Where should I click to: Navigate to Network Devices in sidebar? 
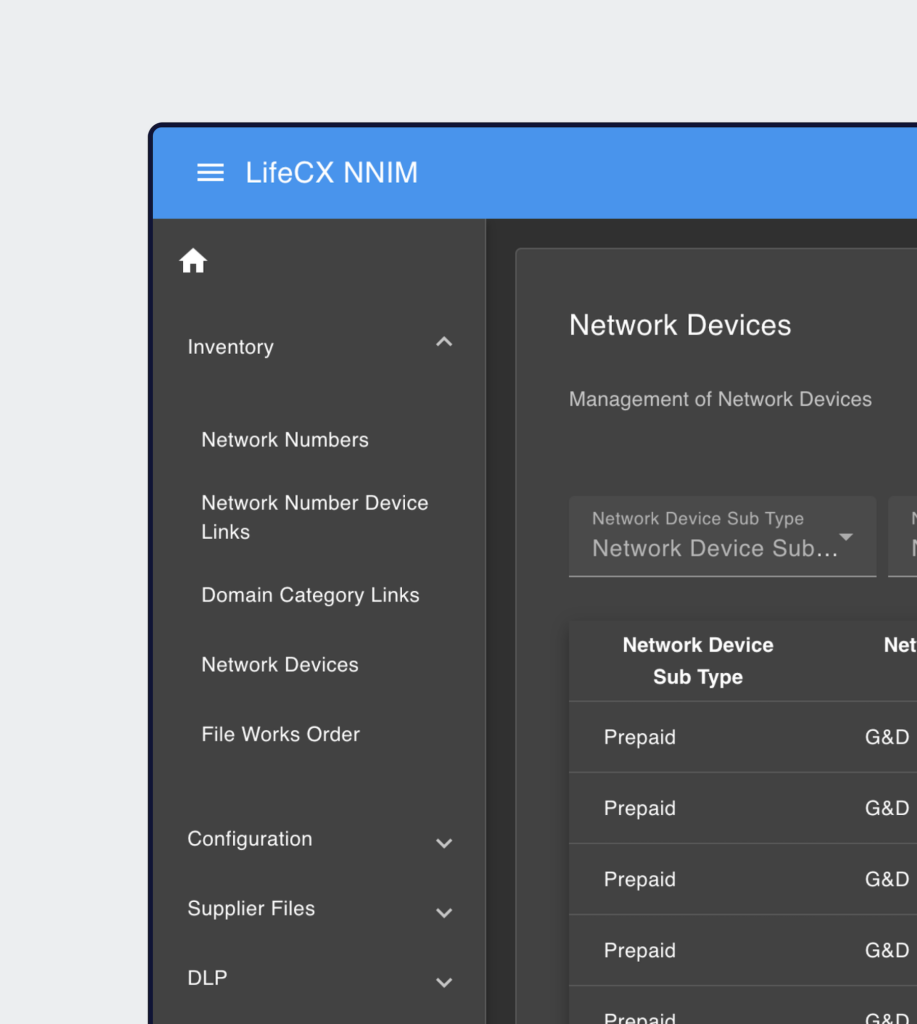coord(280,665)
